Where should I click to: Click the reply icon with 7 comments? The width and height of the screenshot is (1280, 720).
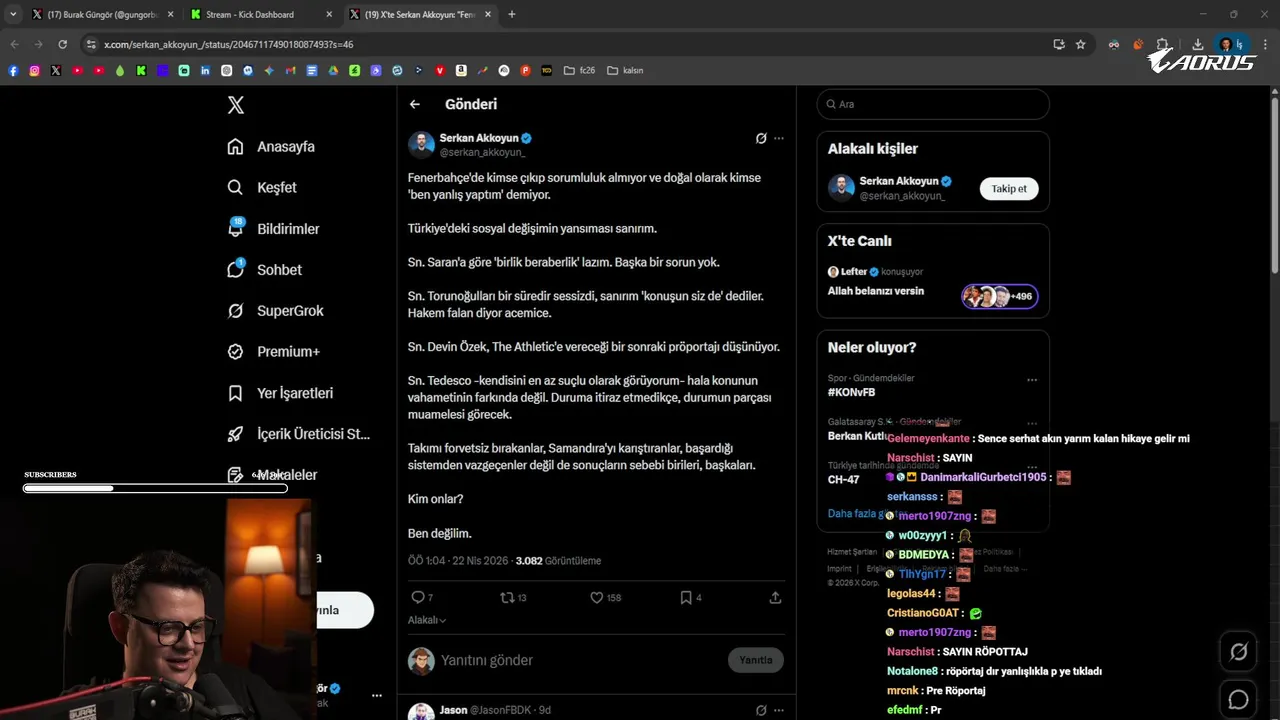click(x=418, y=597)
